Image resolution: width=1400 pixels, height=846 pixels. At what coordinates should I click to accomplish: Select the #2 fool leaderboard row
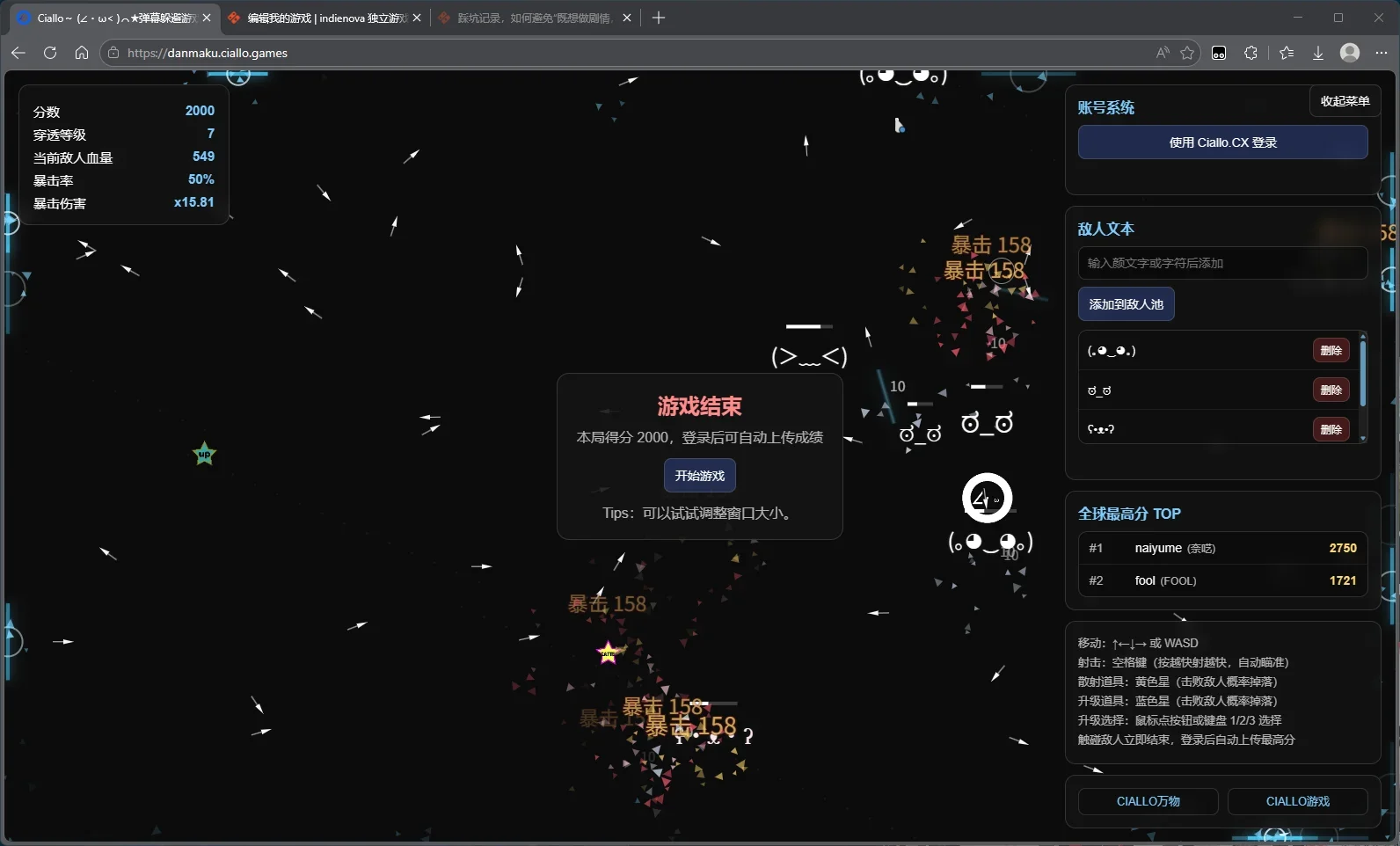[x=1223, y=580]
